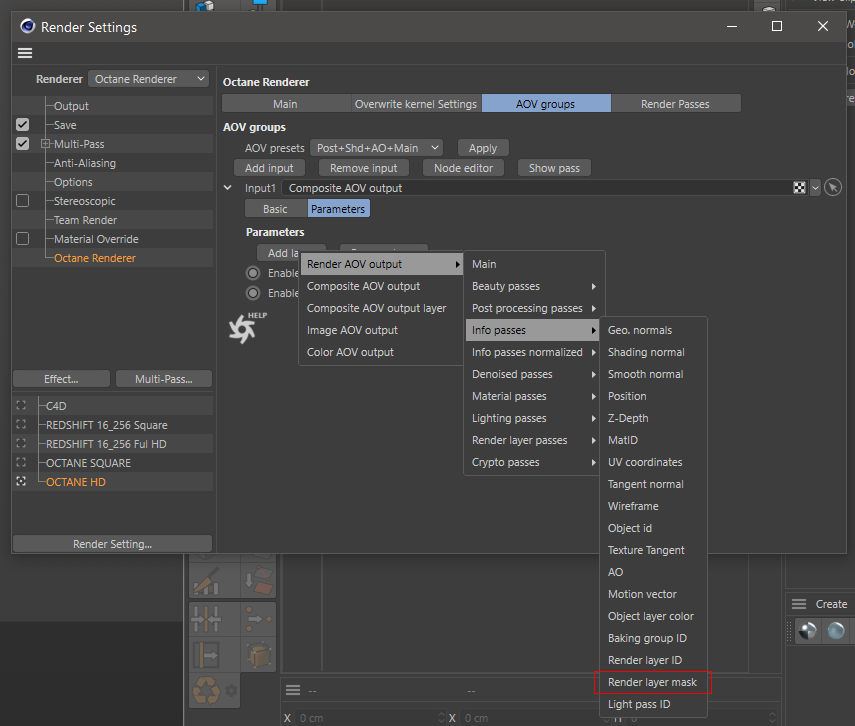Select the Knife tool icon in main window
Image resolution: width=855 pixels, height=726 pixels.
(207, 581)
